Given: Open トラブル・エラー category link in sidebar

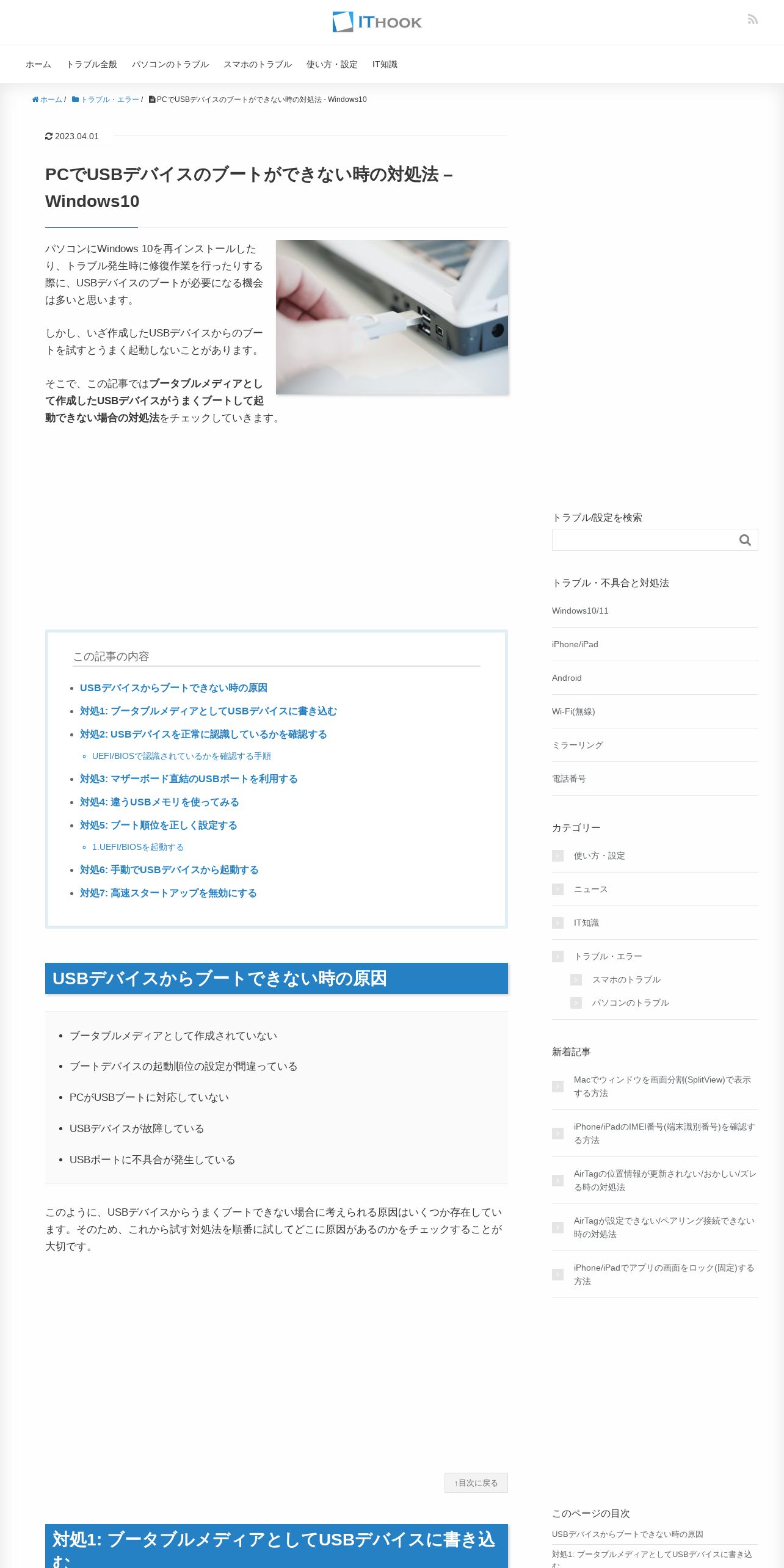Looking at the screenshot, I should (608, 957).
